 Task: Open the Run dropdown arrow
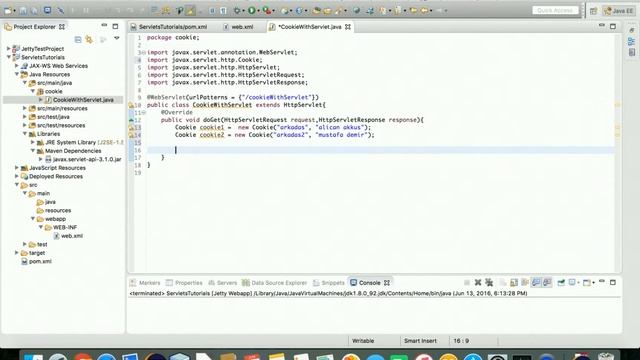[258, 11]
